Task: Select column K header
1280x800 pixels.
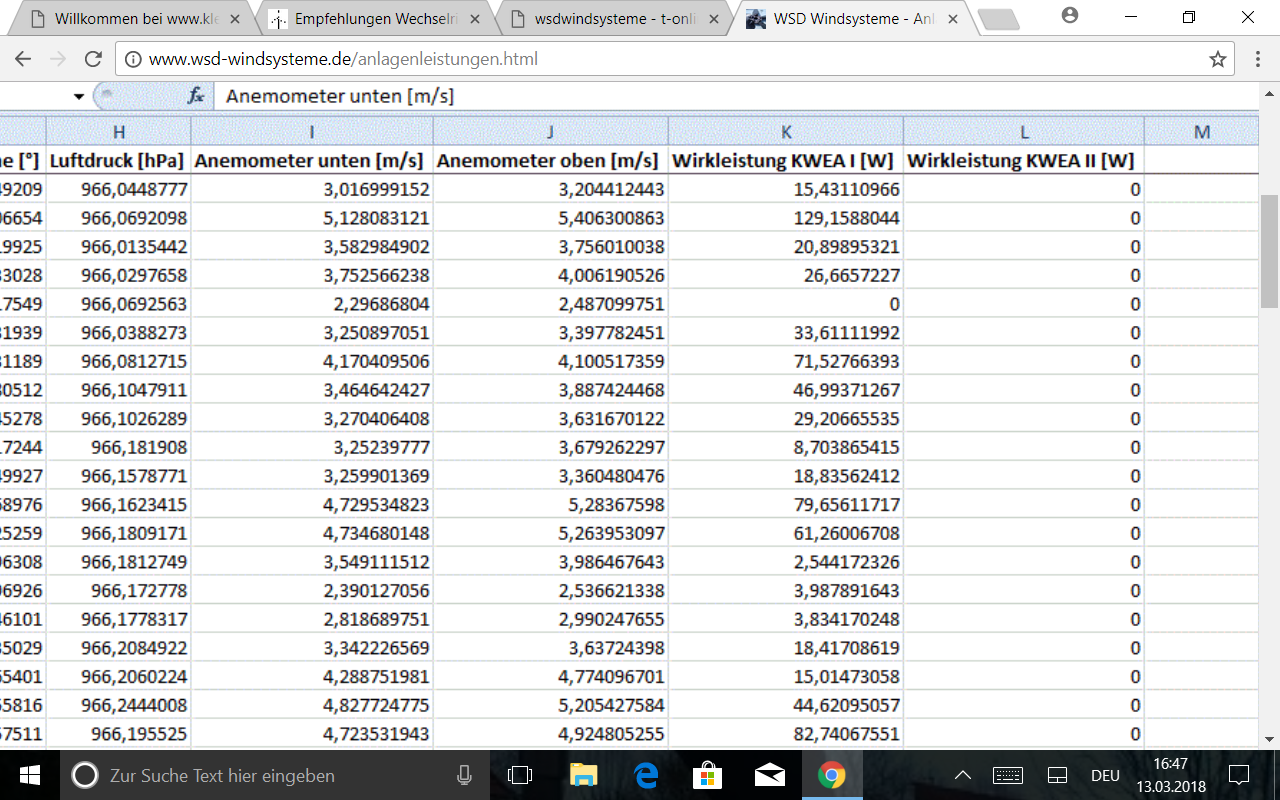Action: click(786, 132)
